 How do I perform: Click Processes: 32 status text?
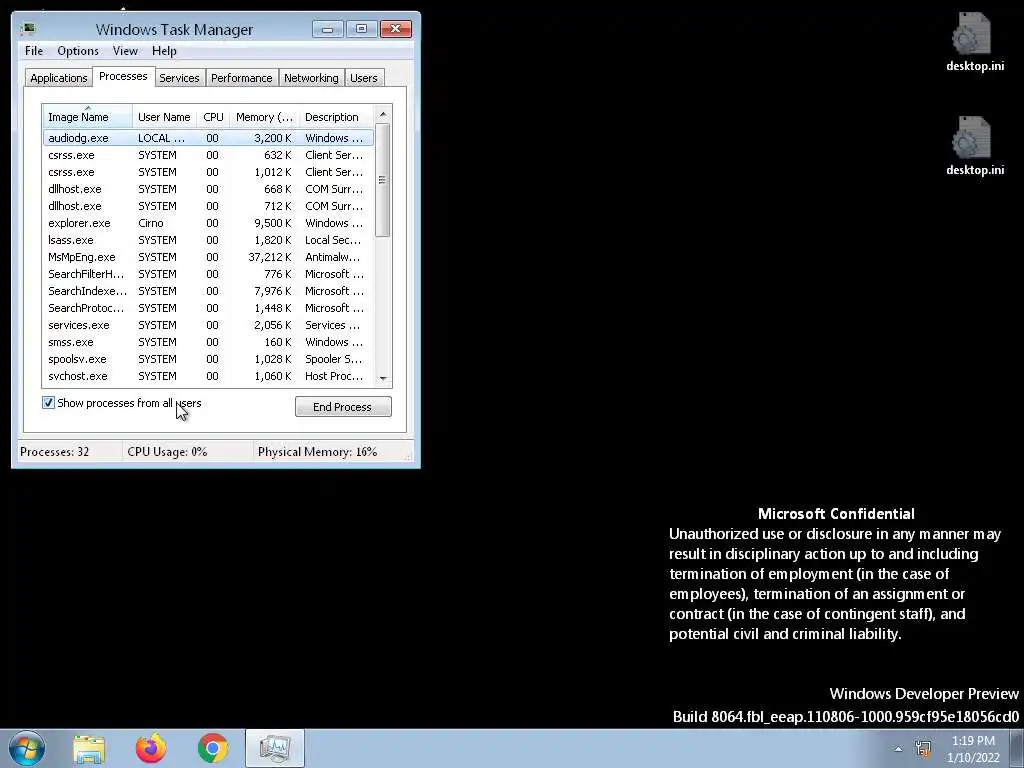point(55,451)
